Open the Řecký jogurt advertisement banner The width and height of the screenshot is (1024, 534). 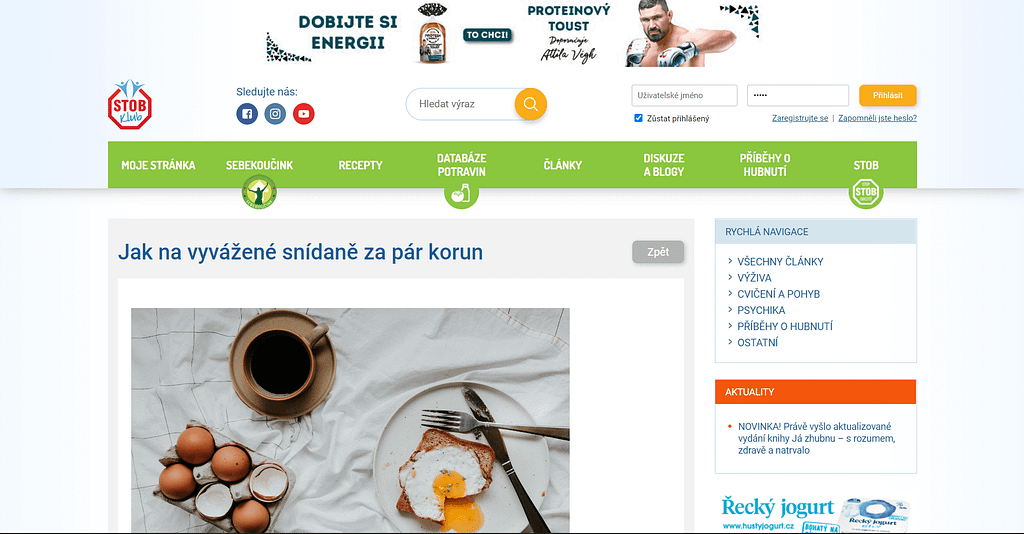click(816, 513)
